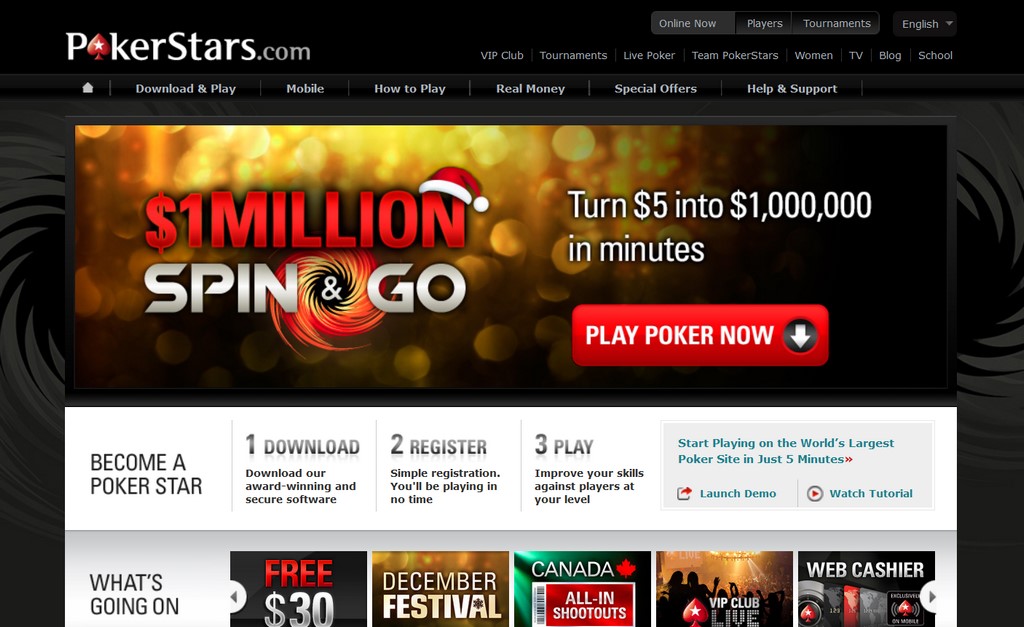Open the VIP Club link
The width and height of the screenshot is (1024, 627).
coord(502,56)
